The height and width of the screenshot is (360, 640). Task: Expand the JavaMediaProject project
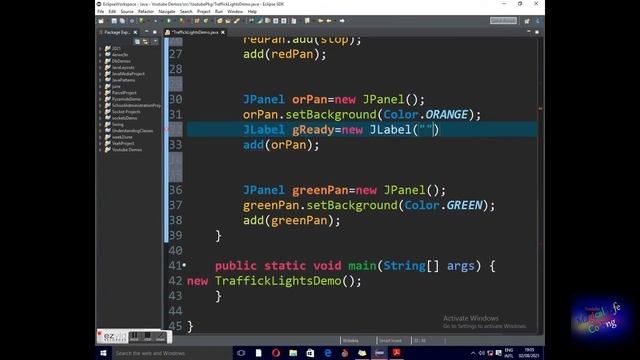[100, 73]
